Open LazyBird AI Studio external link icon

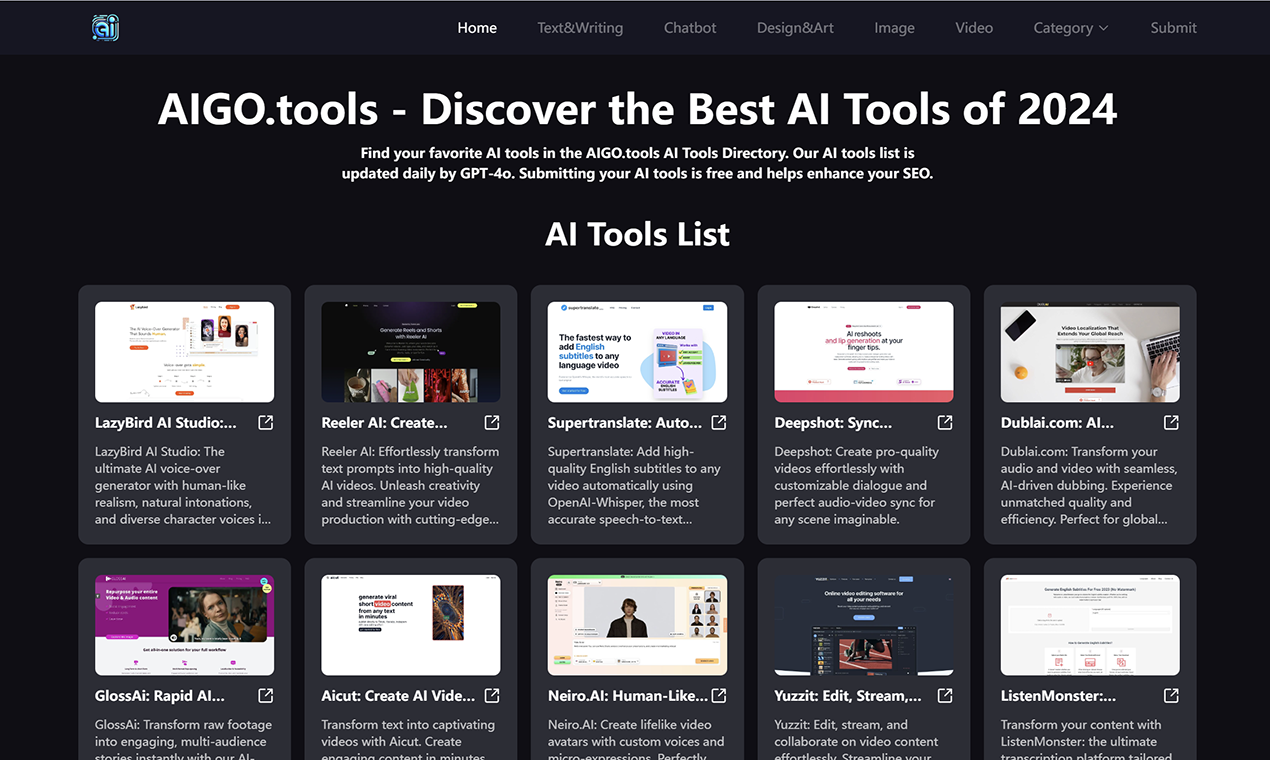click(x=265, y=422)
